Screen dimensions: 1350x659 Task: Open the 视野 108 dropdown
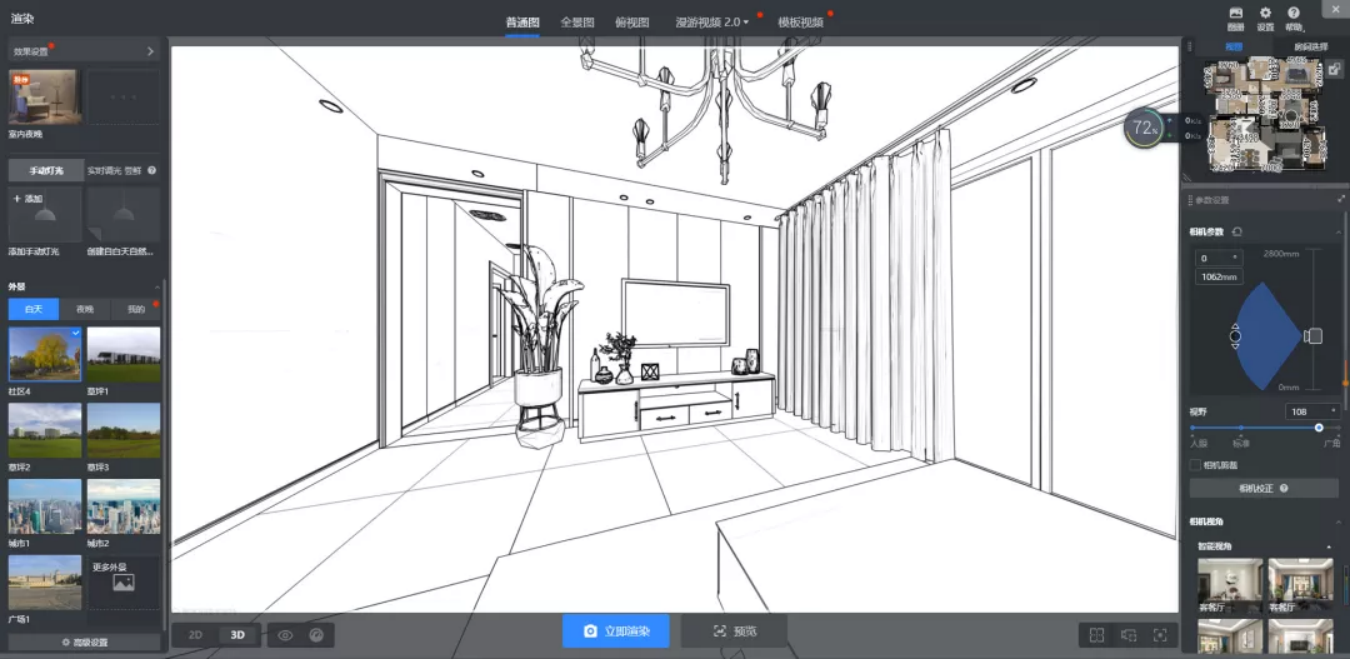(x=1312, y=411)
